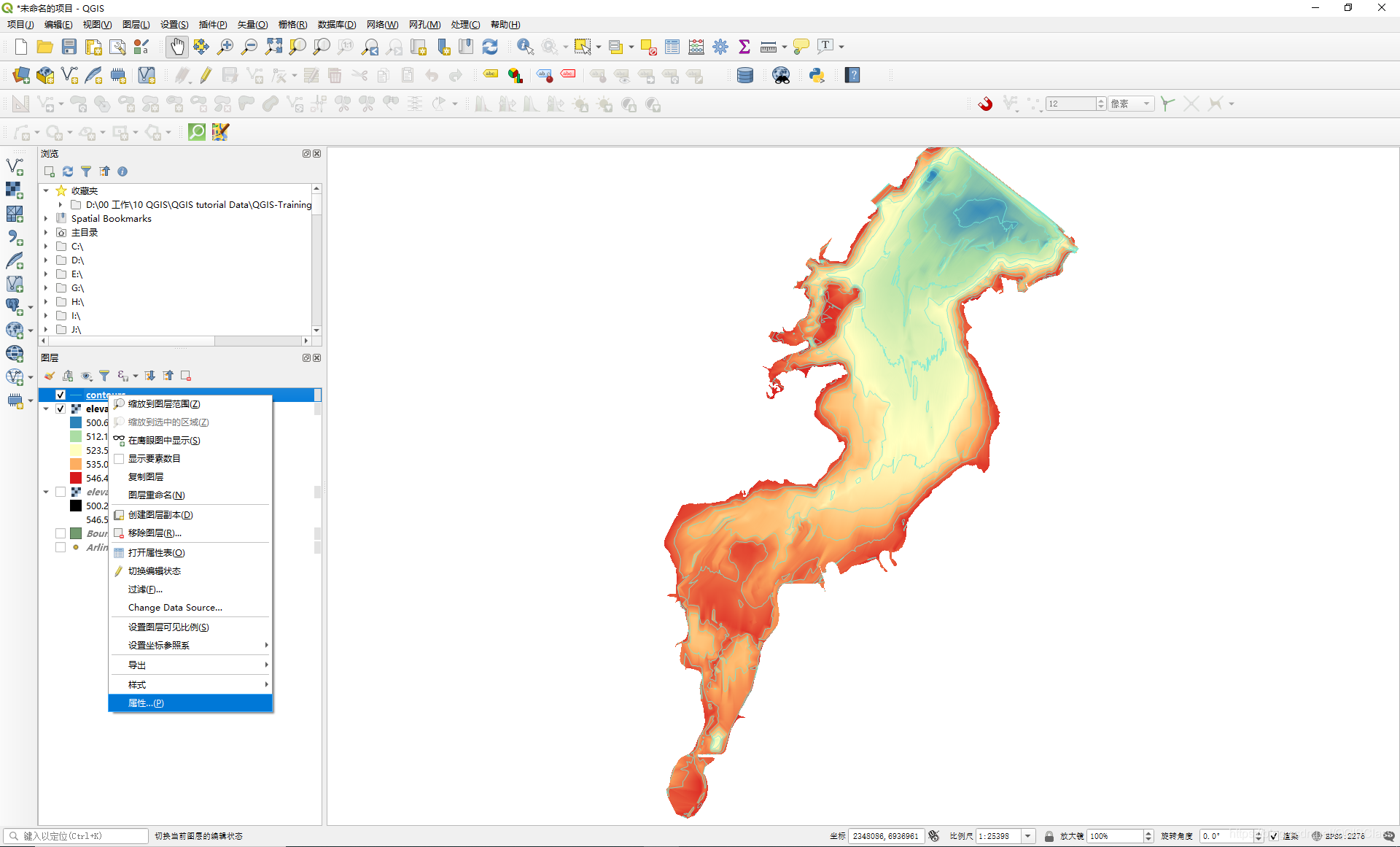Open the scale dropdown

click(1028, 836)
